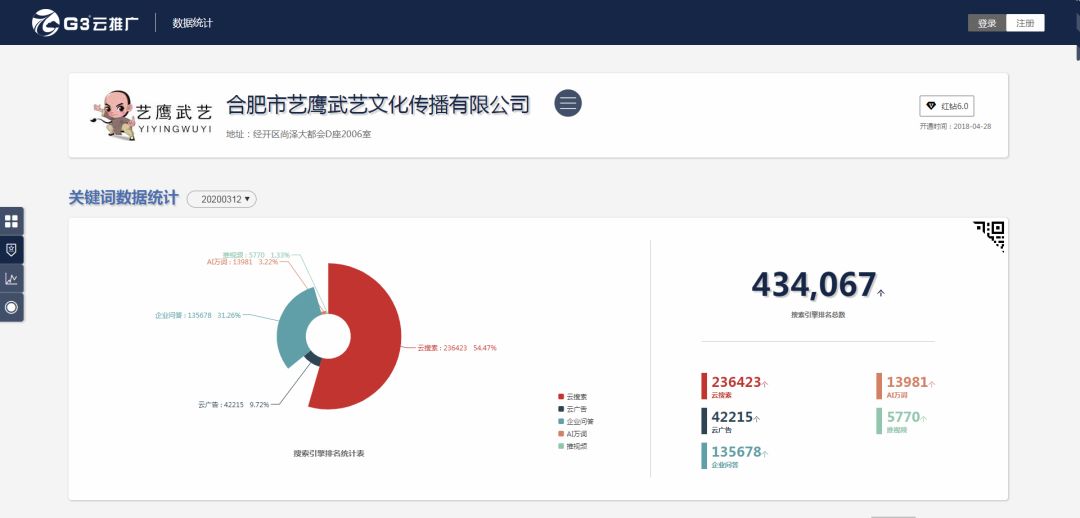Click pie label 云搜索: 236423 54.47%
Viewport: 1080px width, 518px height.
click(x=457, y=348)
